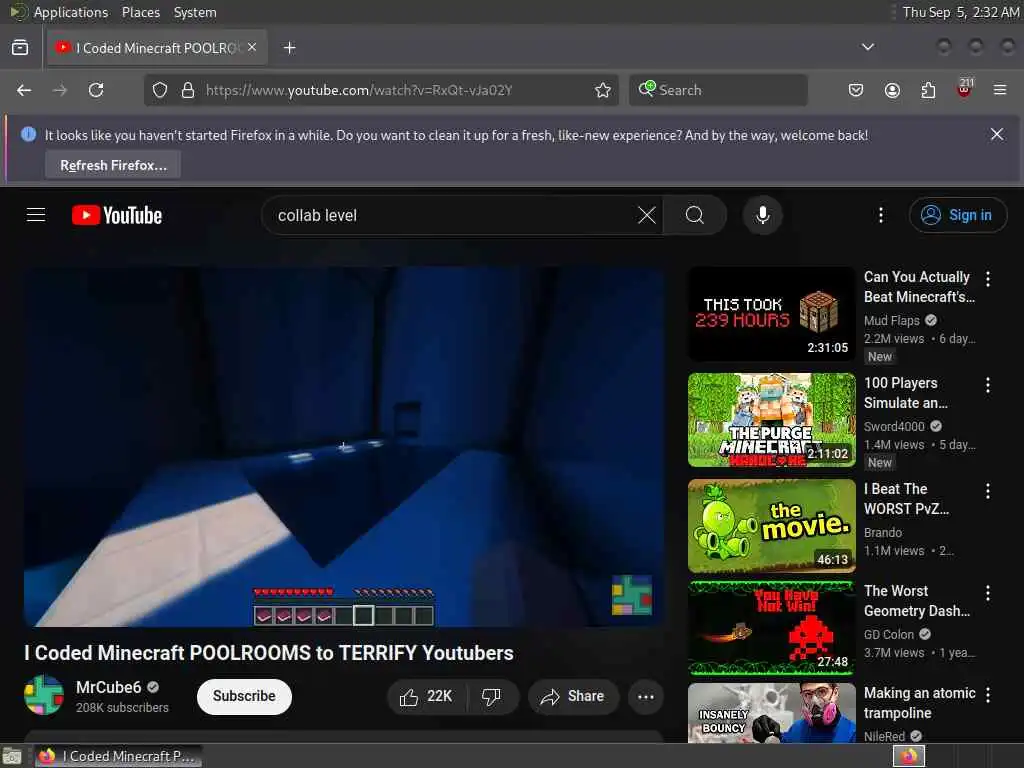Screen dimensions: 1024x768
Task: Expand the list all tabs chevron
Action: [x=867, y=47]
